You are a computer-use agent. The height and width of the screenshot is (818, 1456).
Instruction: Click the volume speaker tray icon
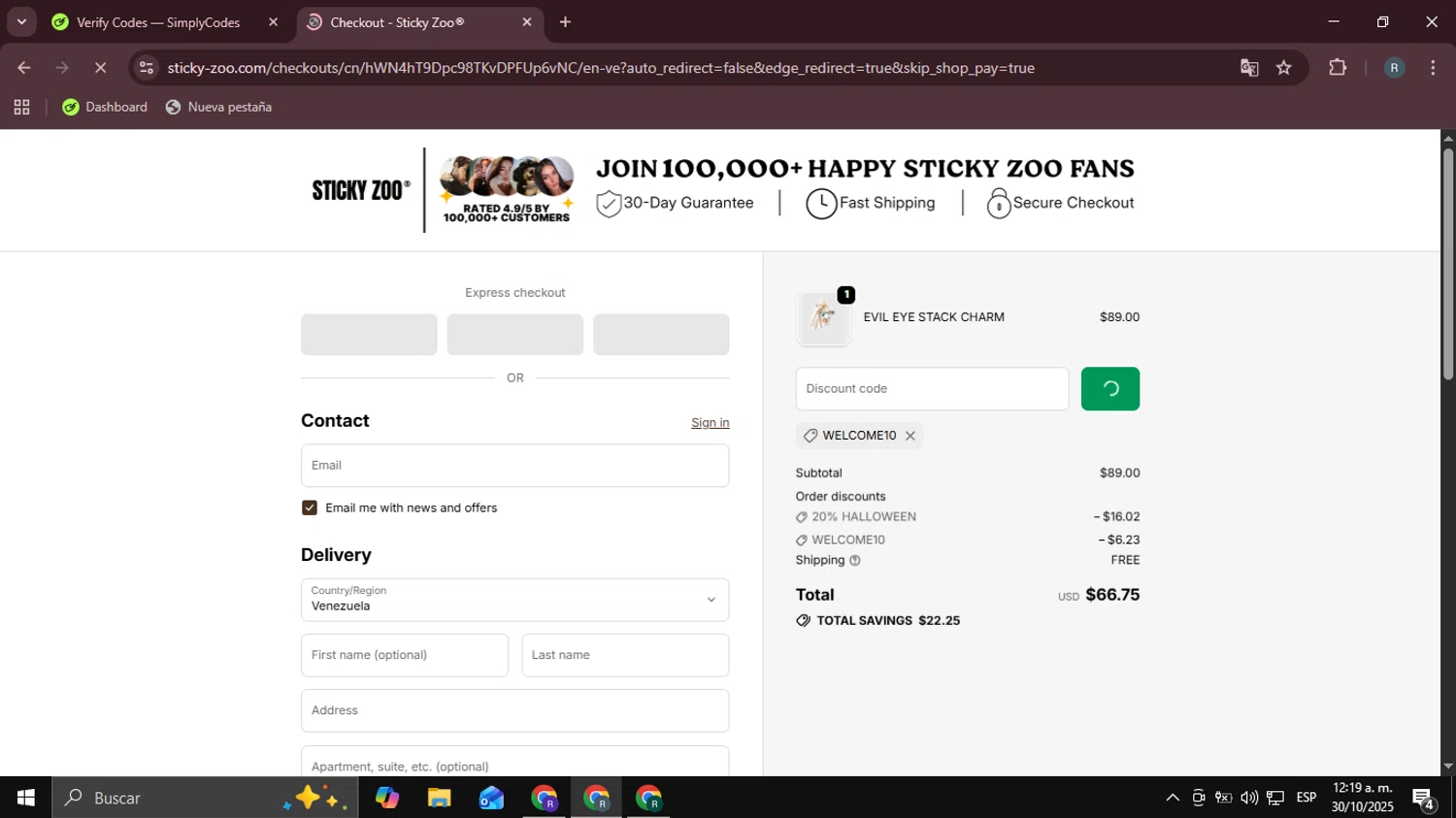pyautogui.click(x=1249, y=798)
